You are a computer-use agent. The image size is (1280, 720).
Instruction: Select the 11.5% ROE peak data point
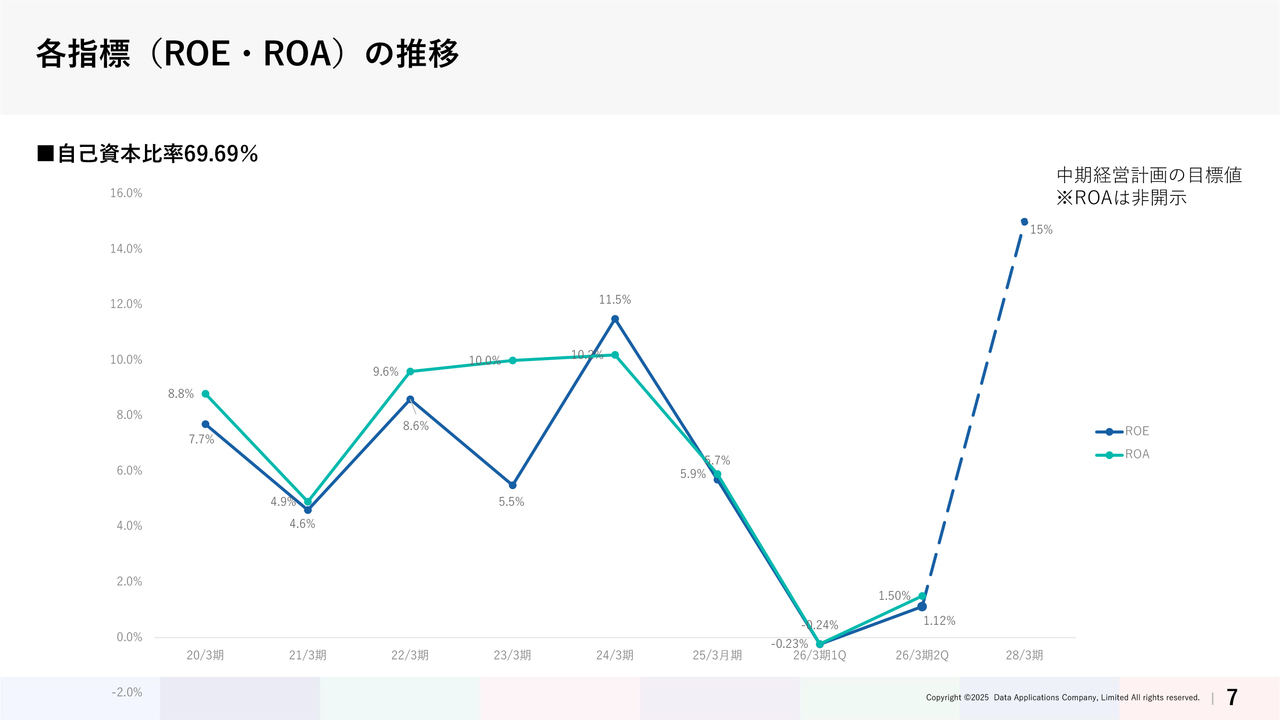coord(615,319)
